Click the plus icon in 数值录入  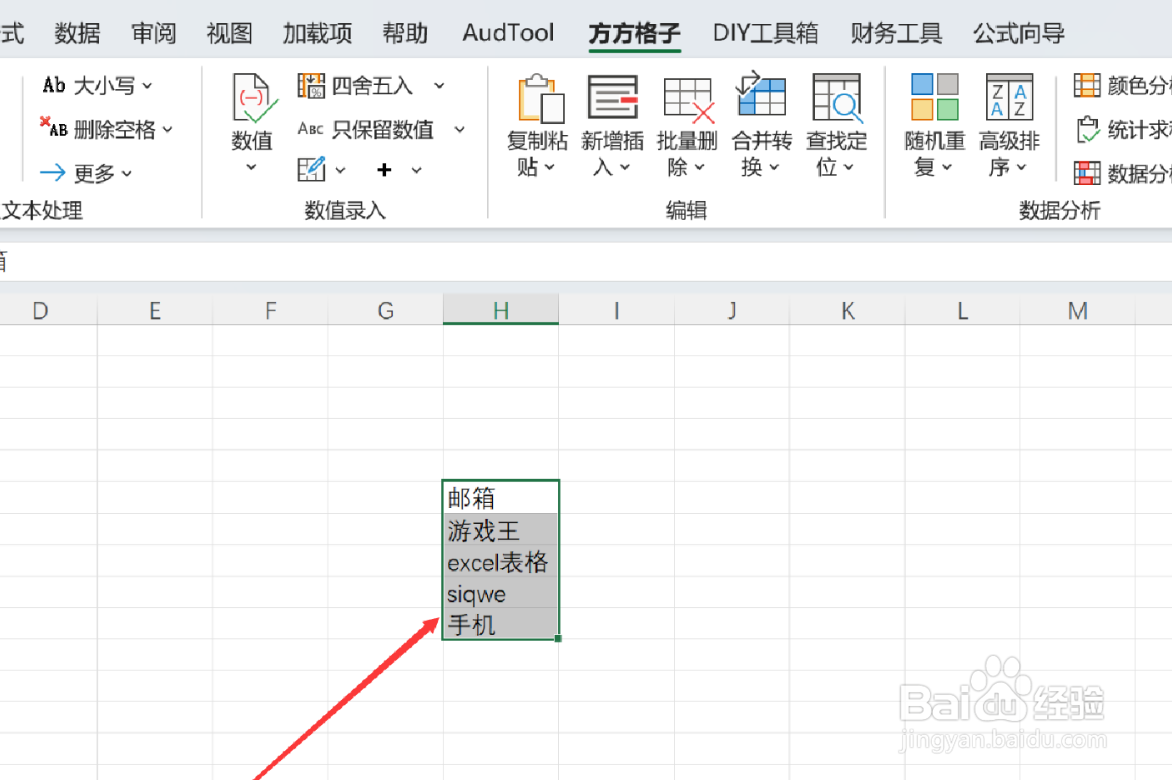[384, 170]
